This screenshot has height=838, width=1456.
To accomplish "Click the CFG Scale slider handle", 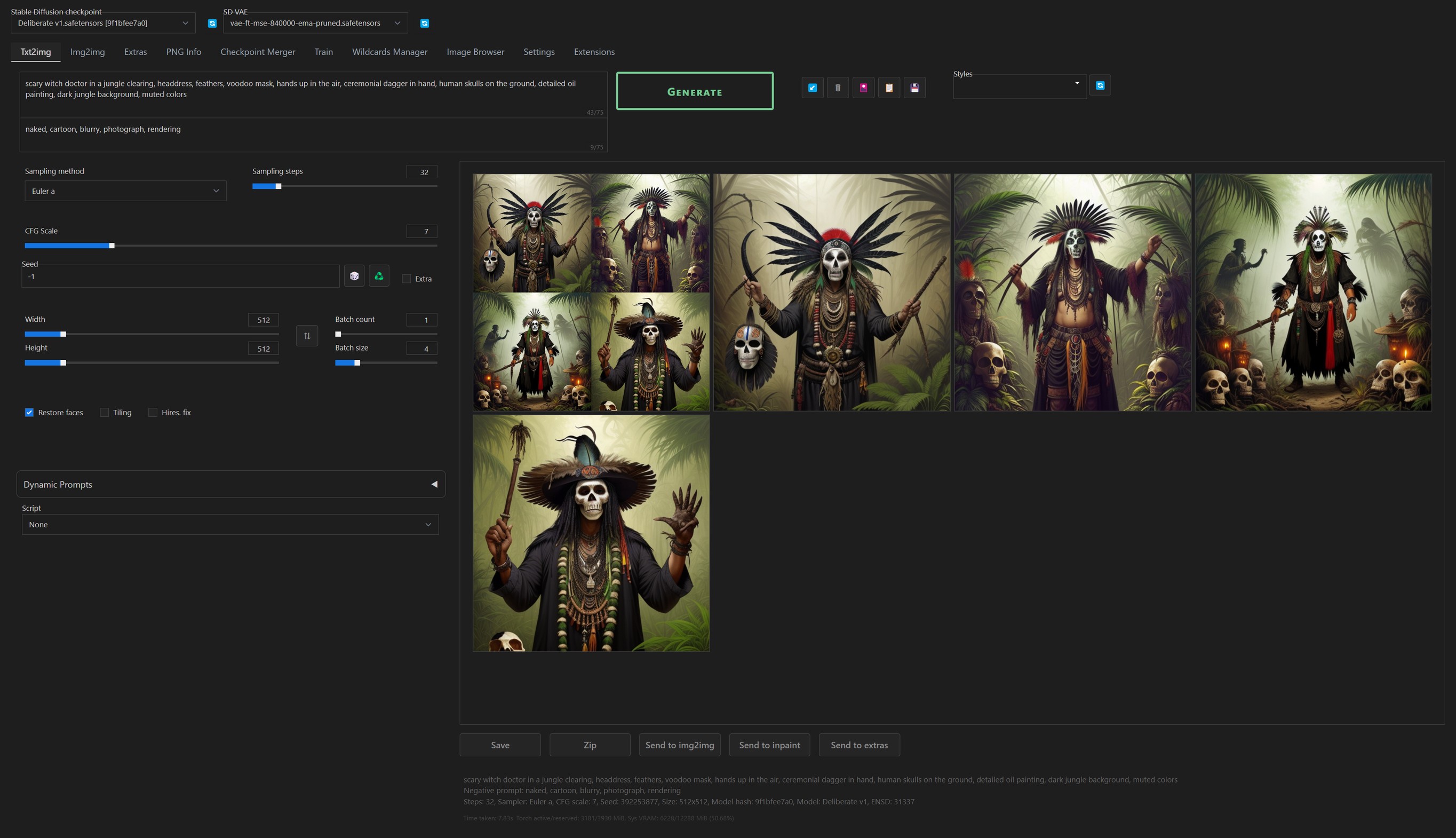I will point(112,246).
